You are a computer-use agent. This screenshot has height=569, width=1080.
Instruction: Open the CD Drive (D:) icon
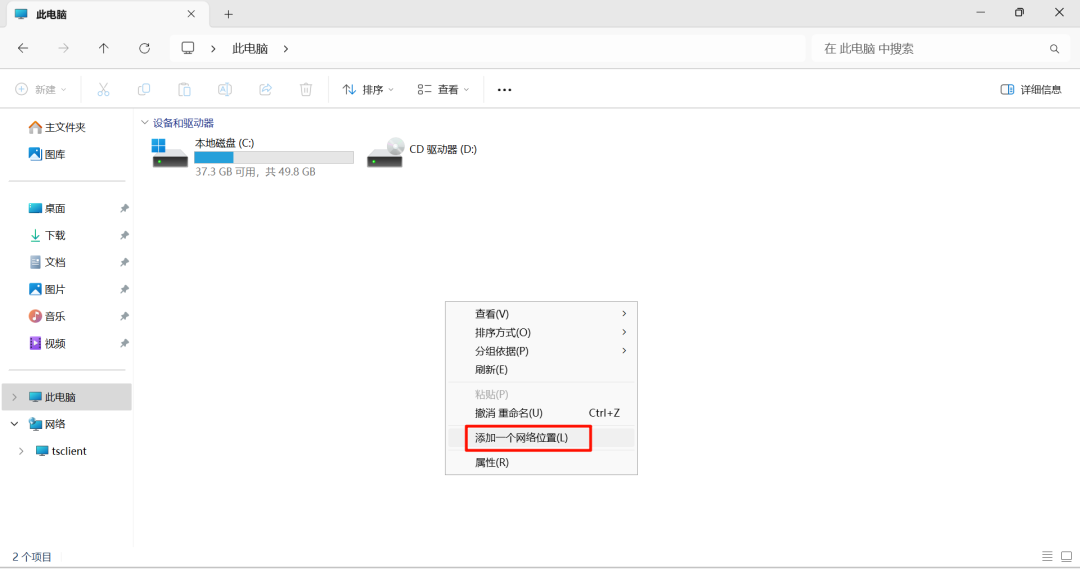(x=386, y=153)
